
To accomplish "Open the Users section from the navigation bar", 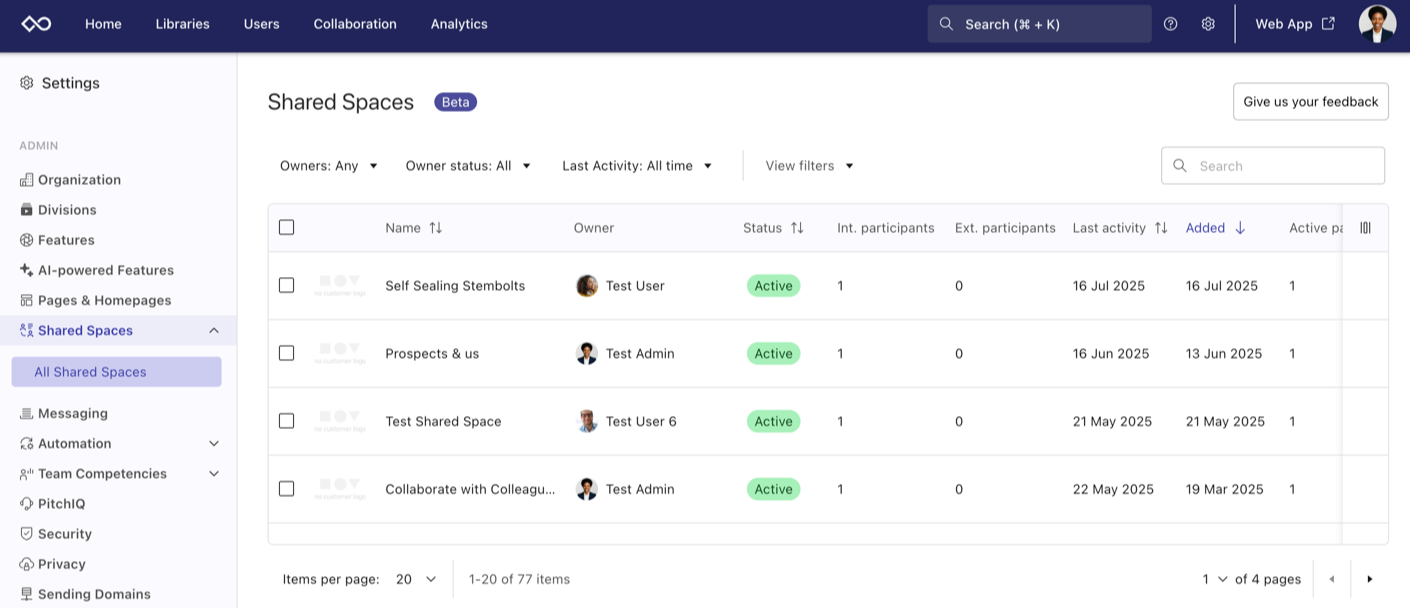I will click(x=261, y=23).
